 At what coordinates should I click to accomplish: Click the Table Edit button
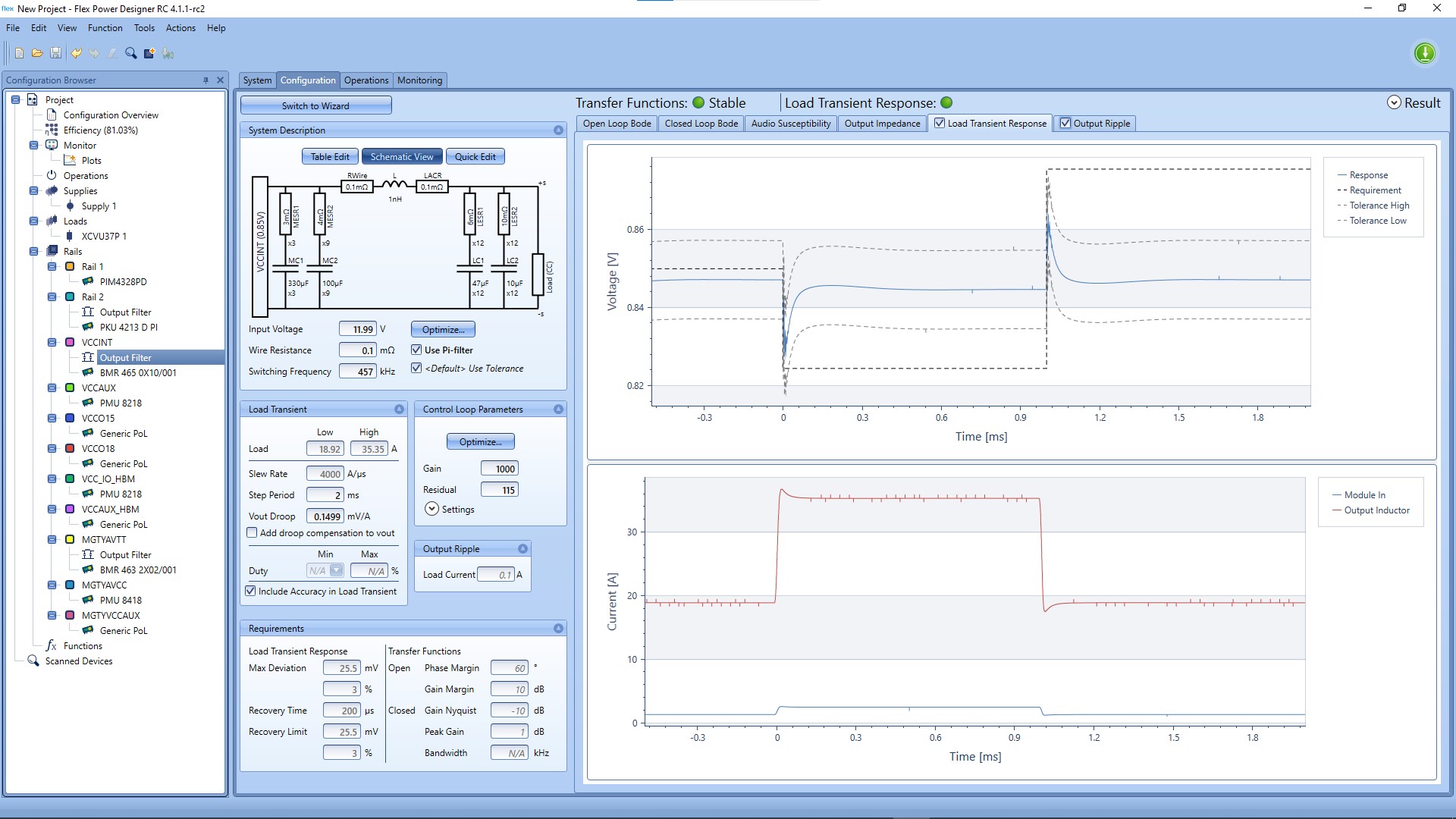(x=330, y=156)
